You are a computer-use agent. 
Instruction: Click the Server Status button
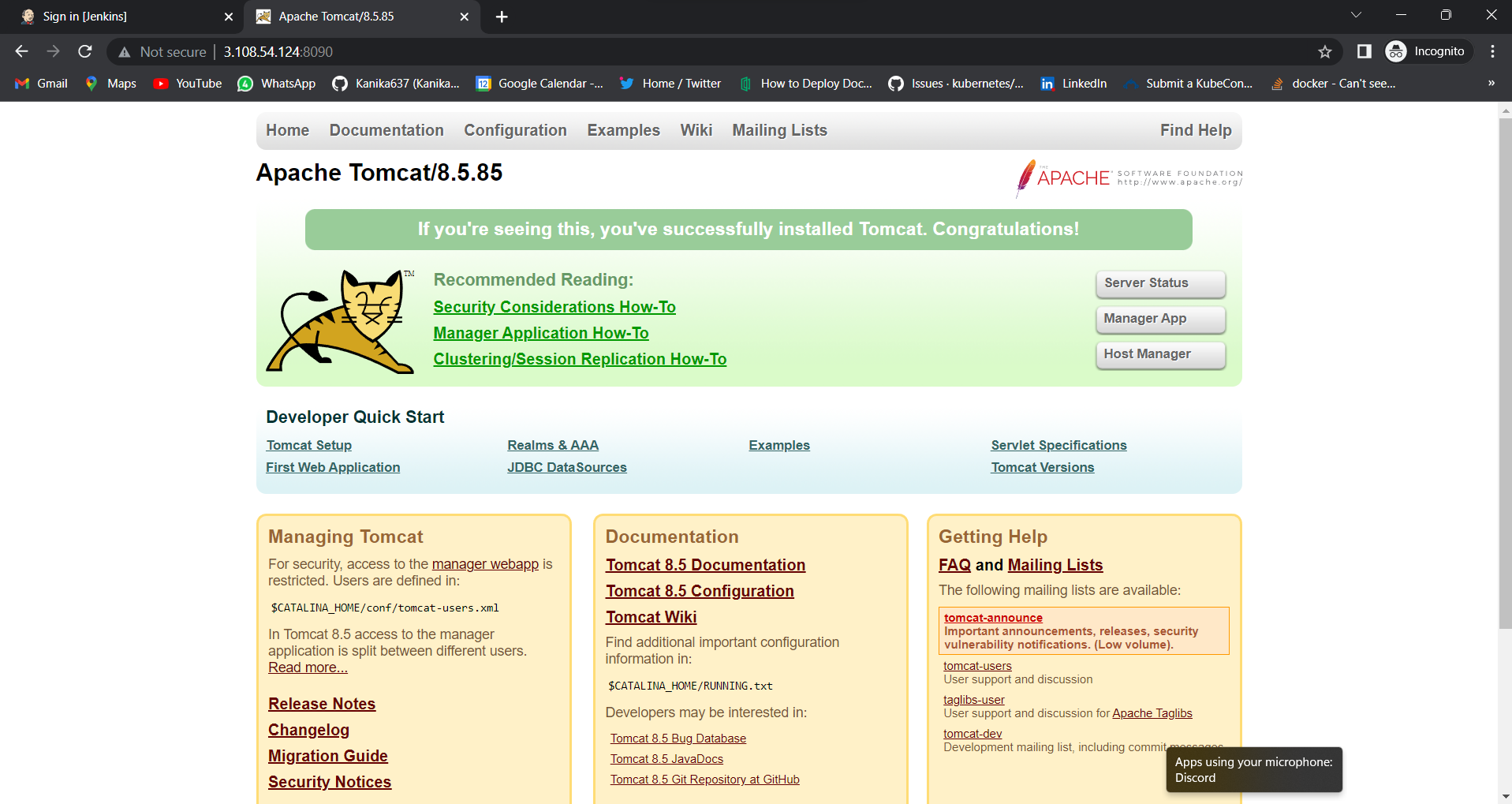click(x=1160, y=283)
